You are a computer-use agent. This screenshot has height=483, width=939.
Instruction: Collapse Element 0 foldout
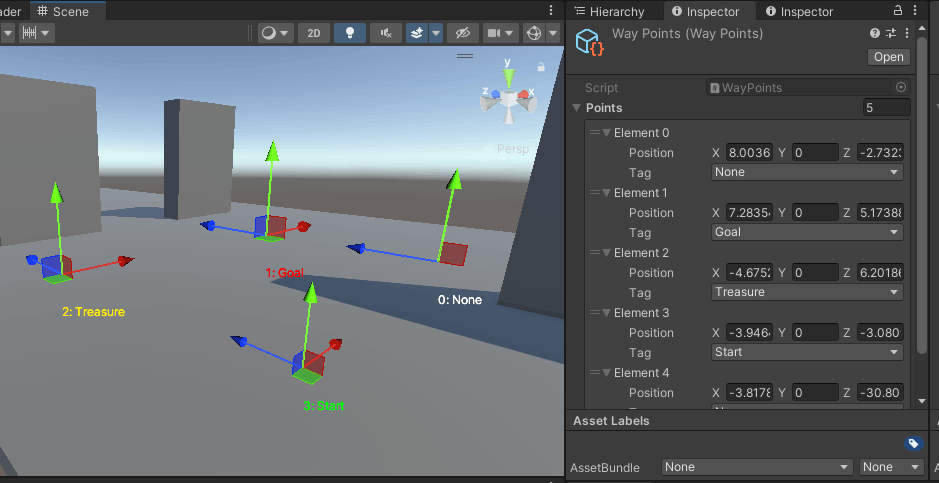(607, 133)
